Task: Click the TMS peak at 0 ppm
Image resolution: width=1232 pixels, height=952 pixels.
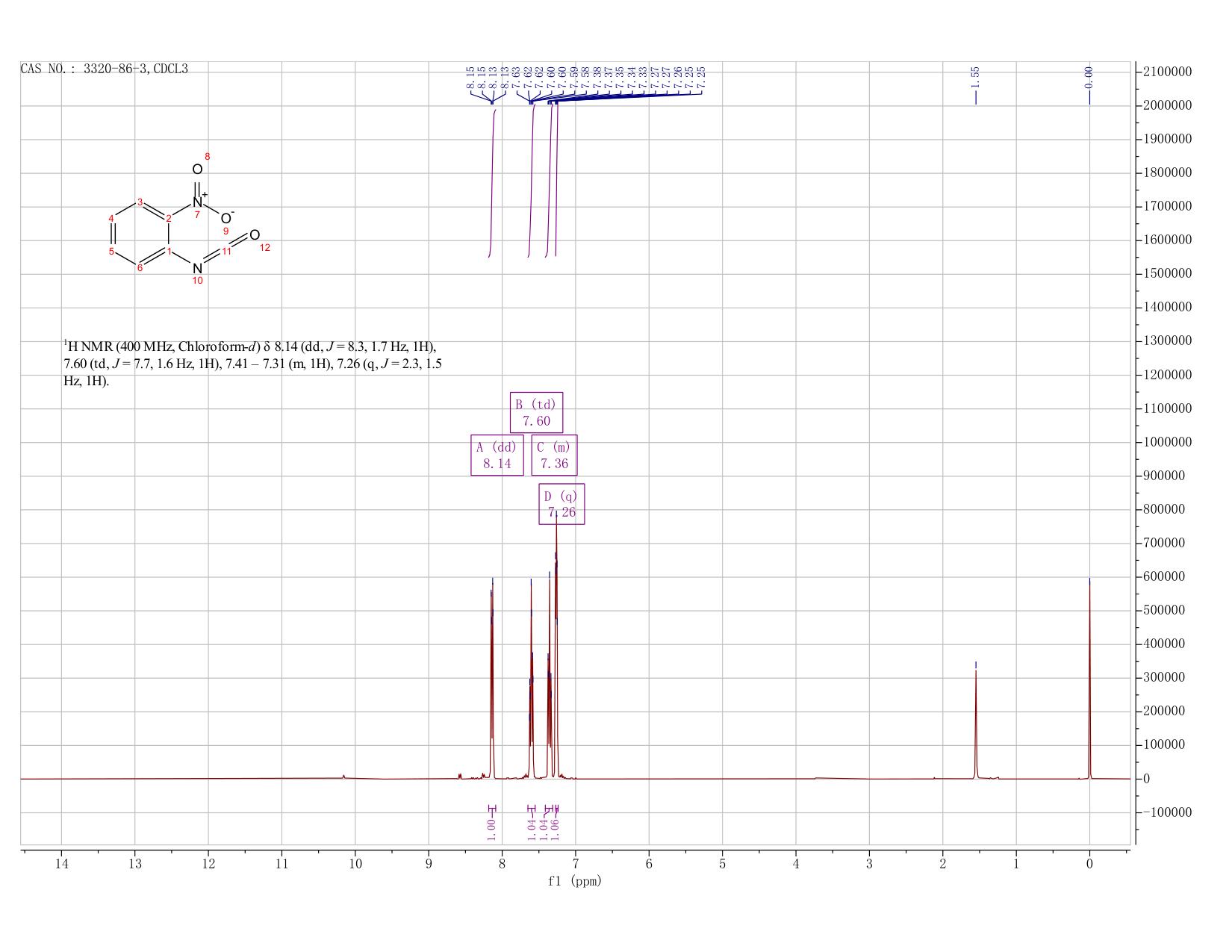Action: pos(1089,678)
